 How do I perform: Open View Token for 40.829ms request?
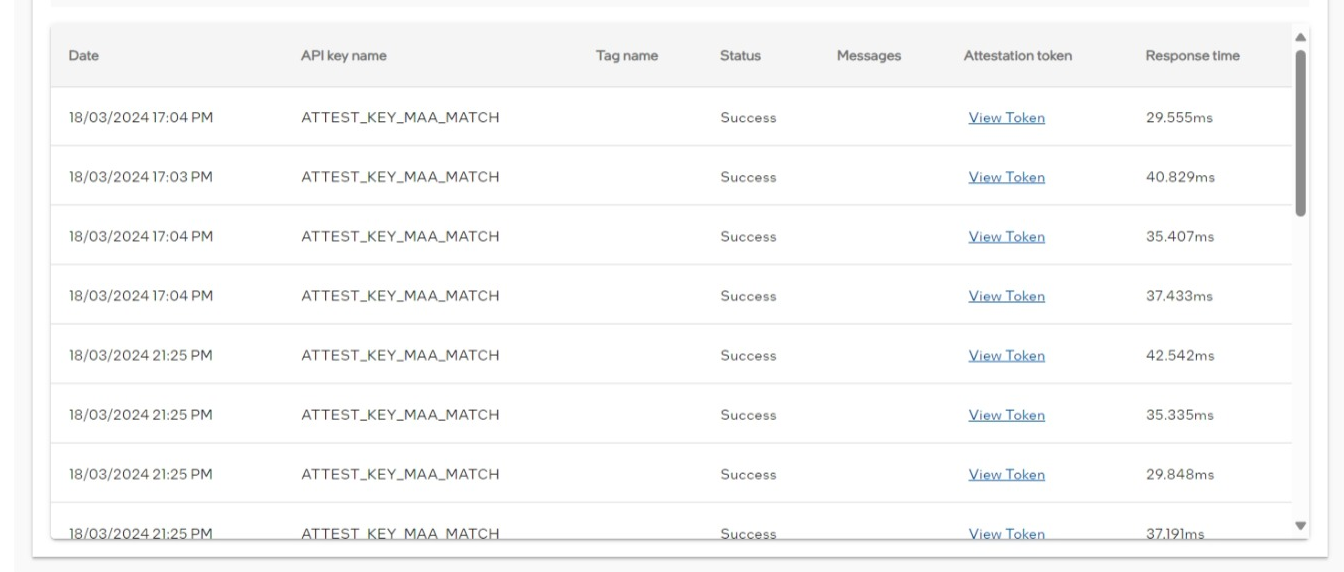point(1006,177)
